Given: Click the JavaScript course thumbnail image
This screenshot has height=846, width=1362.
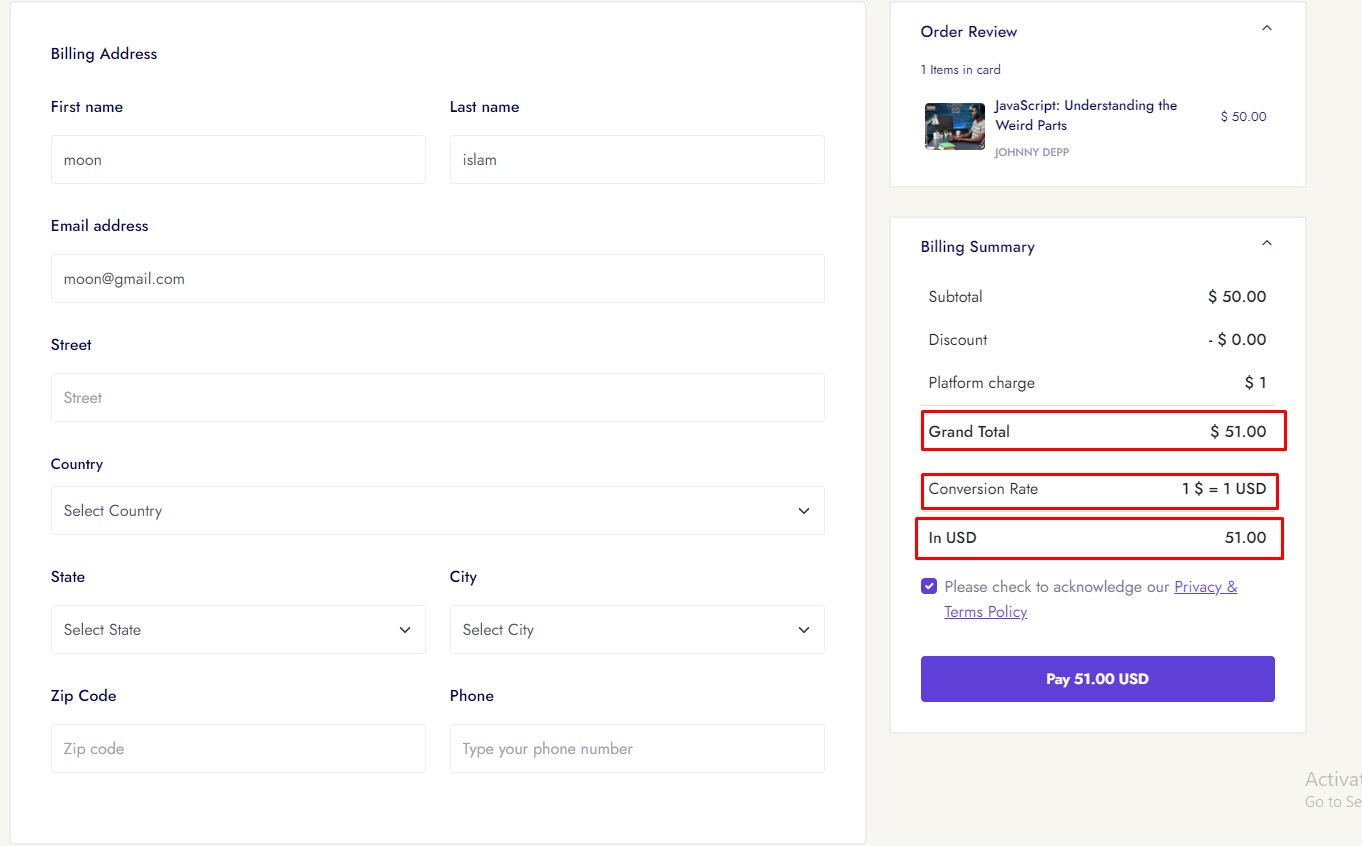Looking at the screenshot, I should coord(954,126).
